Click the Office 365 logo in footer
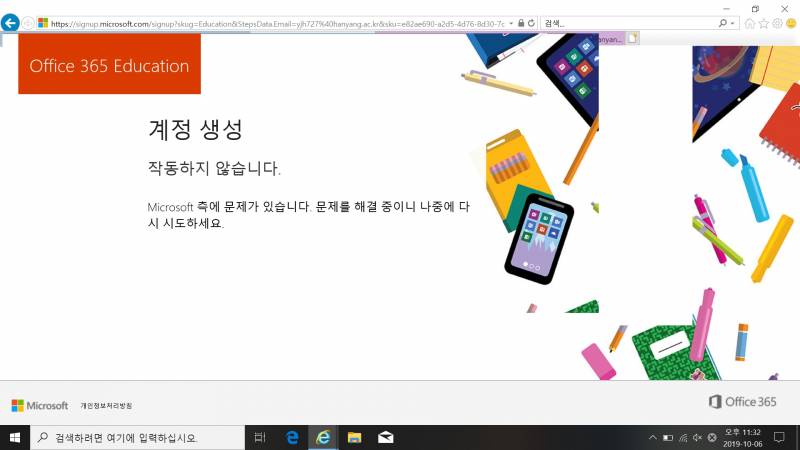Image resolution: width=800 pixels, height=450 pixels. (742, 402)
